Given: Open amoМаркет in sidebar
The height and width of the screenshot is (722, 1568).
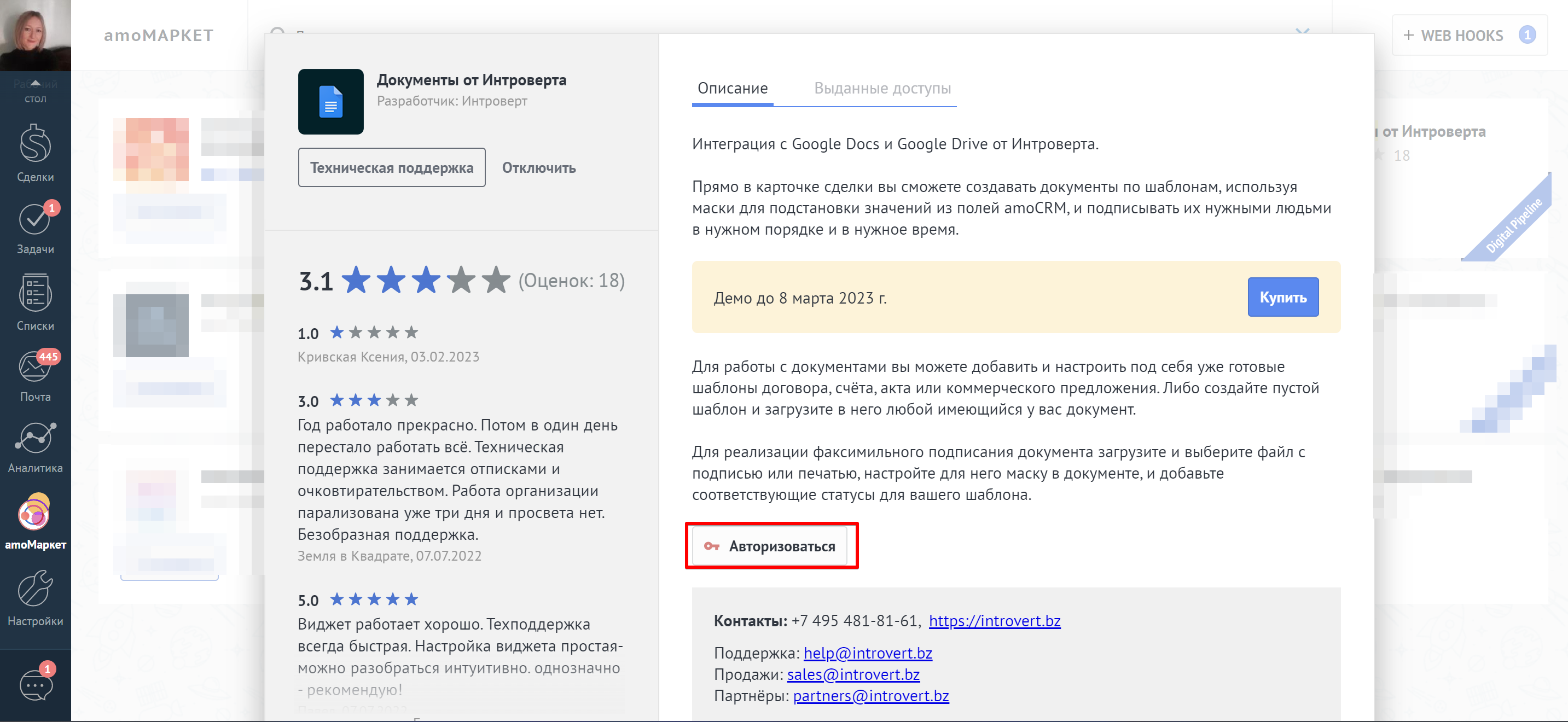Looking at the screenshot, I should point(36,522).
